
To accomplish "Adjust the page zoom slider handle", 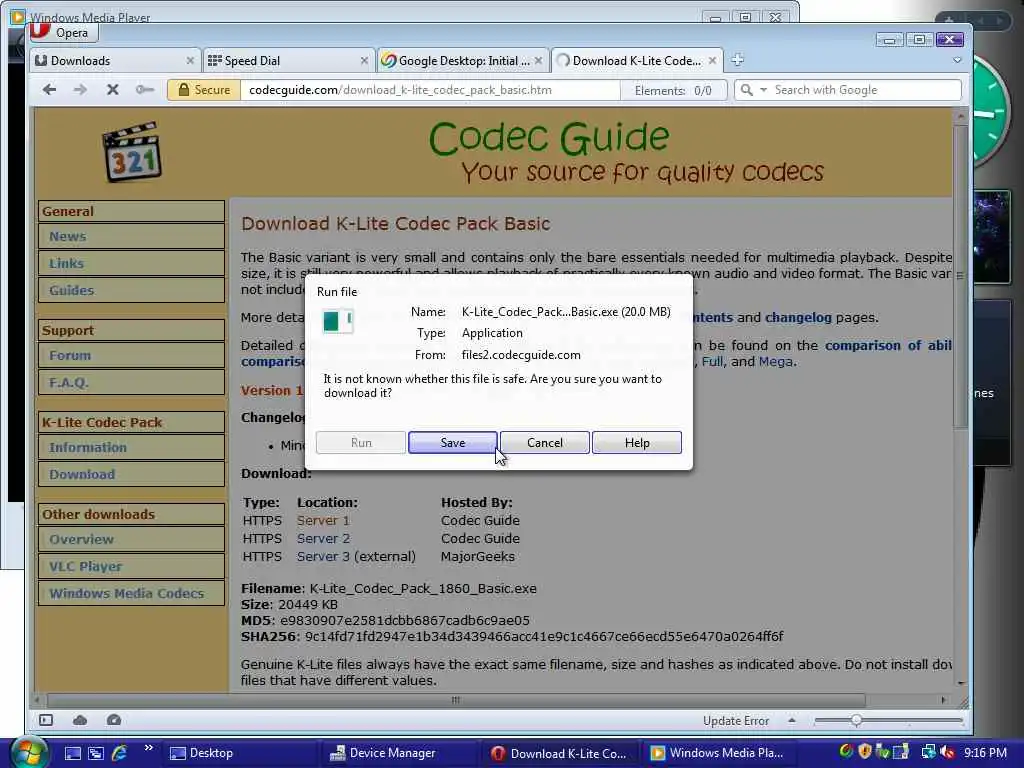I will (856, 720).
